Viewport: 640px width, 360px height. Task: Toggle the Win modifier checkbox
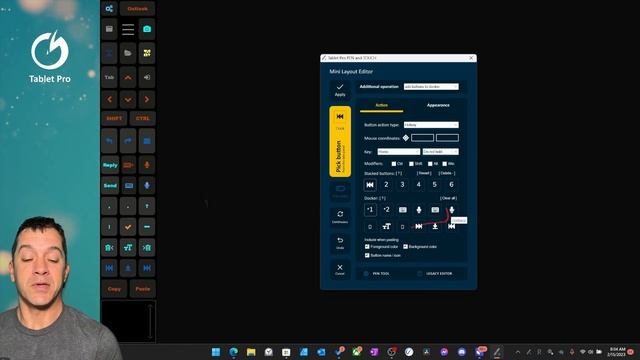click(445, 164)
